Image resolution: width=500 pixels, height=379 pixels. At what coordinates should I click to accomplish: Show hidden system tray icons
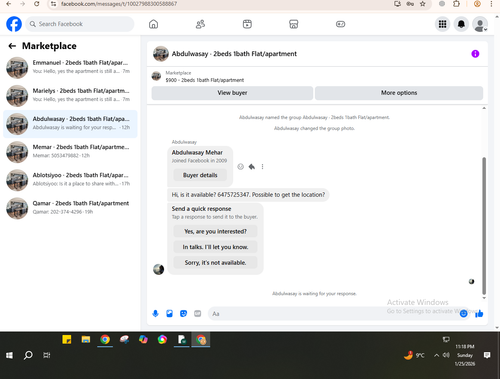coord(436,355)
